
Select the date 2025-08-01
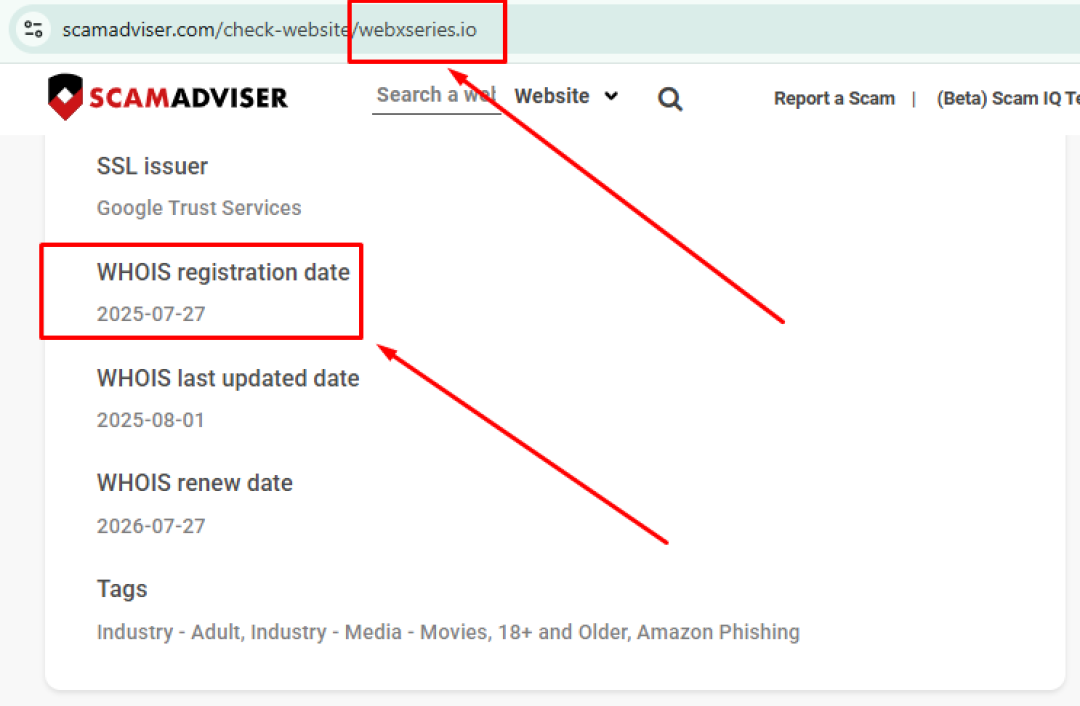click(x=151, y=420)
